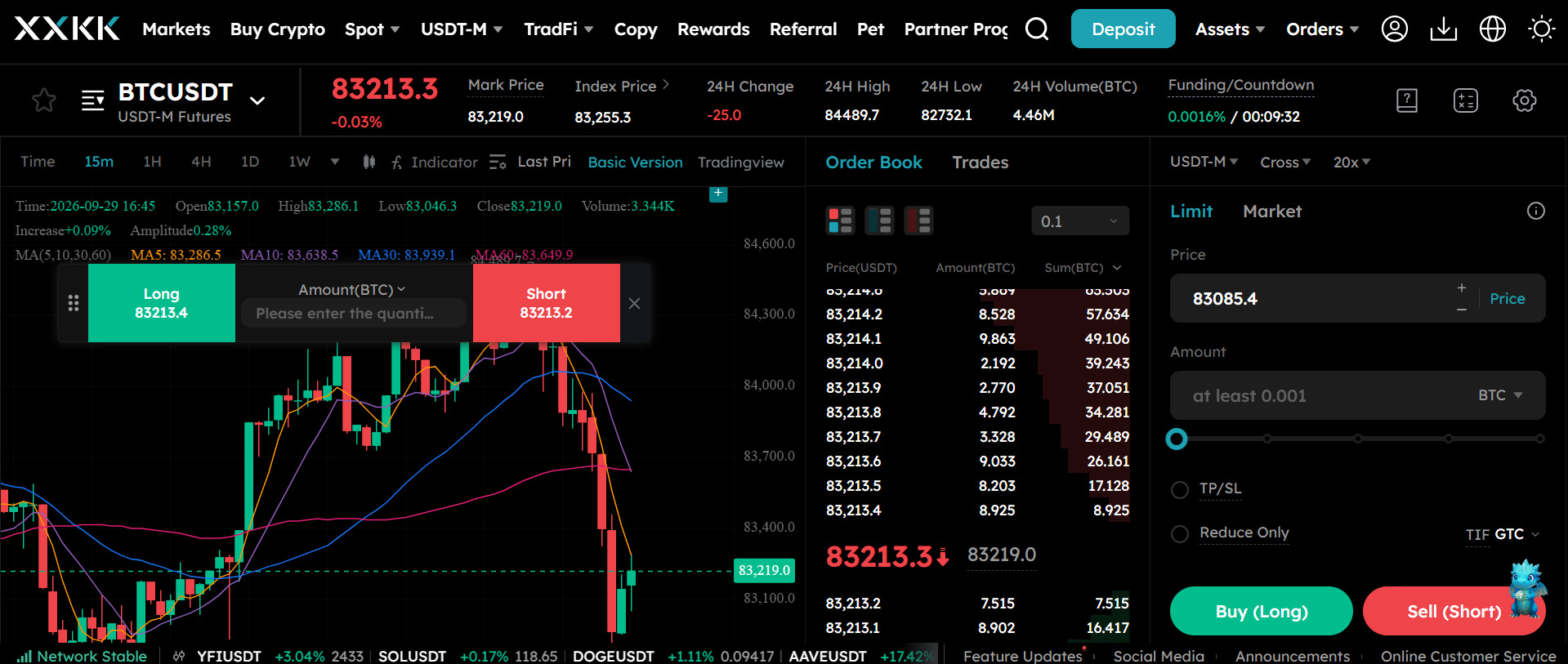The image size is (1568, 664).
Task: Click the quick Short 83213.2 button
Action: pyautogui.click(x=546, y=303)
